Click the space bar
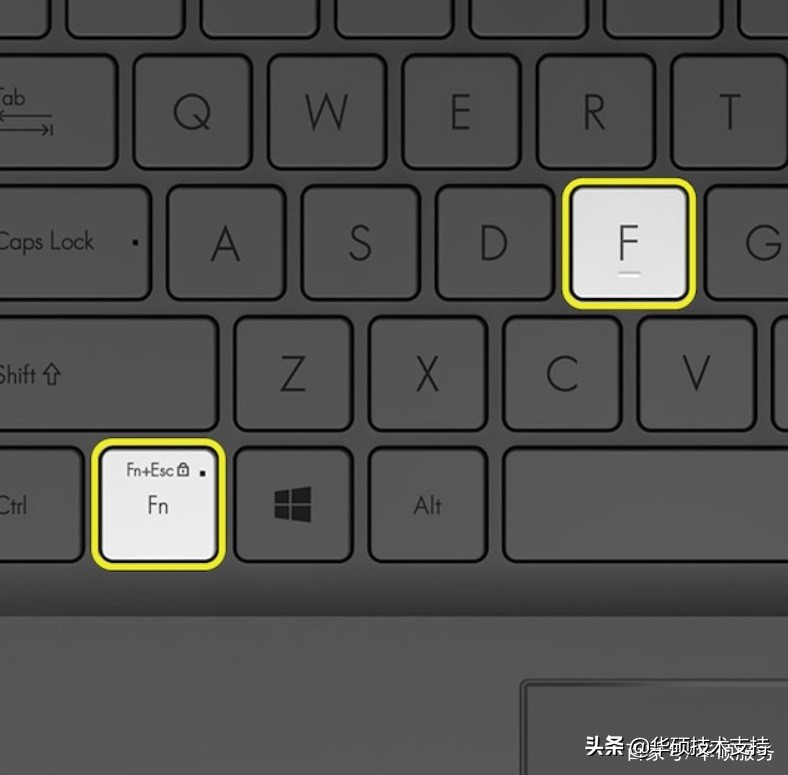 pos(645,504)
